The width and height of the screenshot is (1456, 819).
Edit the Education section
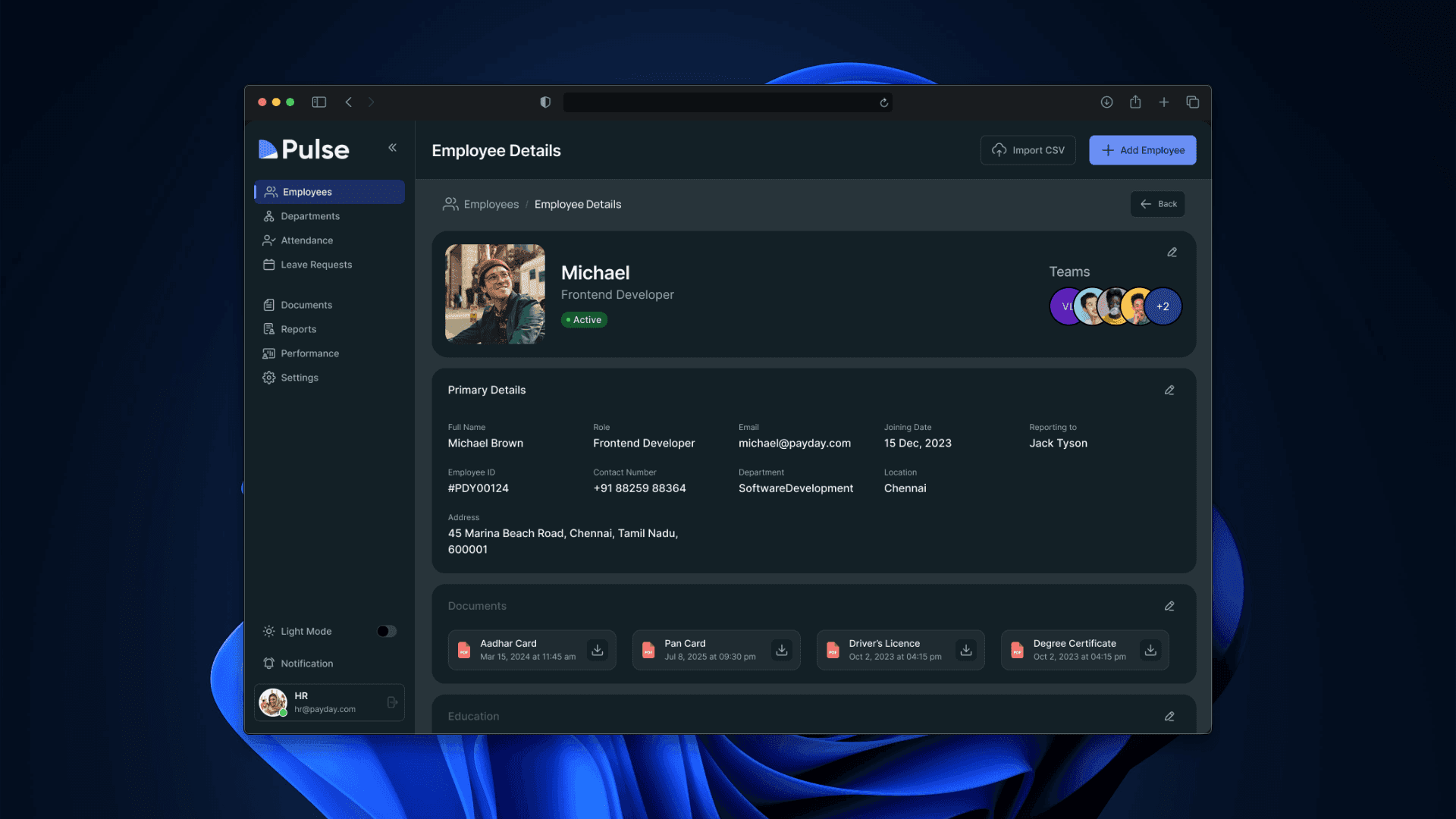click(x=1169, y=717)
